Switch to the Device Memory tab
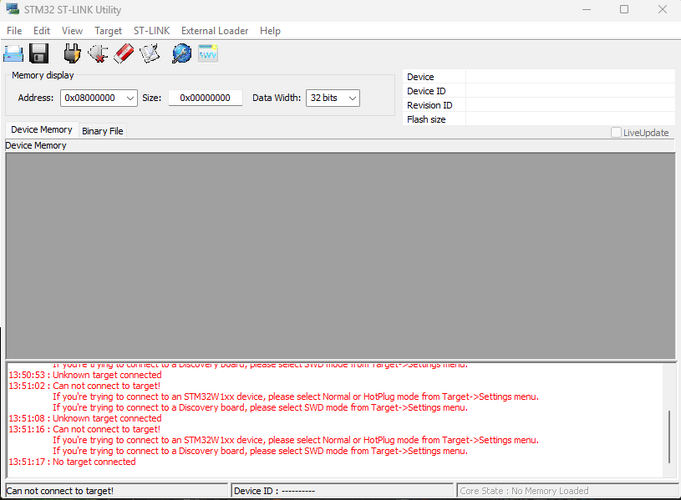Viewport: 681px width, 500px height. coord(42,130)
